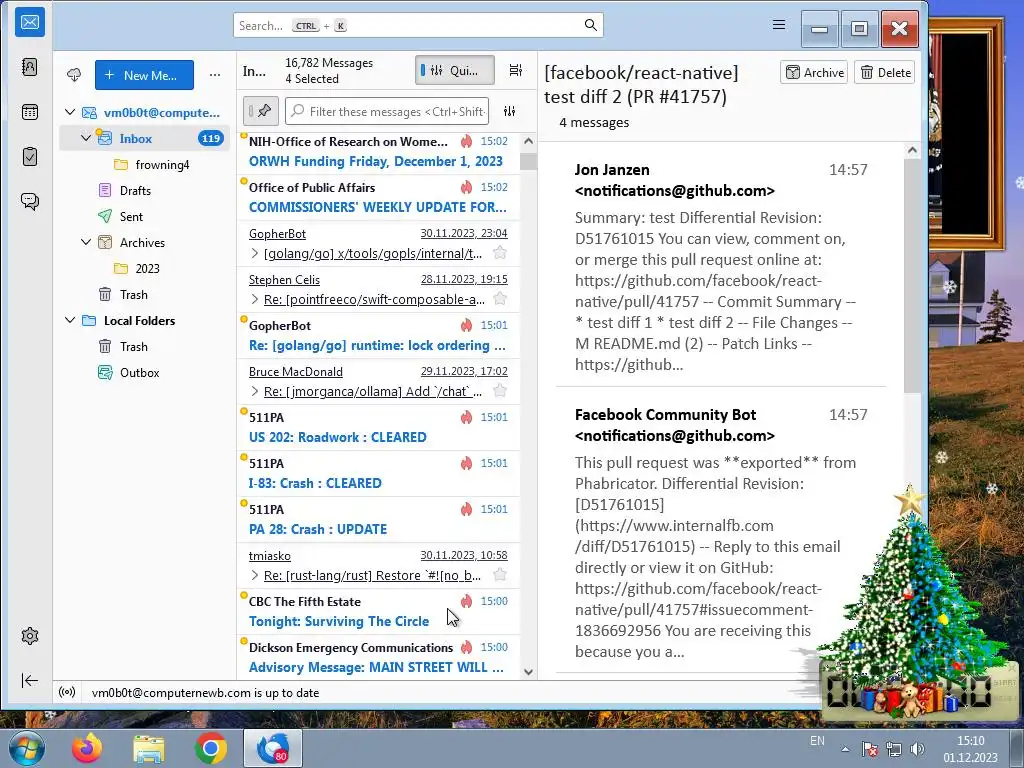The height and width of the screenshot is (768, 1024).
Task: Click spam flame icon on Office of Public Affairs
Action: 466,187
